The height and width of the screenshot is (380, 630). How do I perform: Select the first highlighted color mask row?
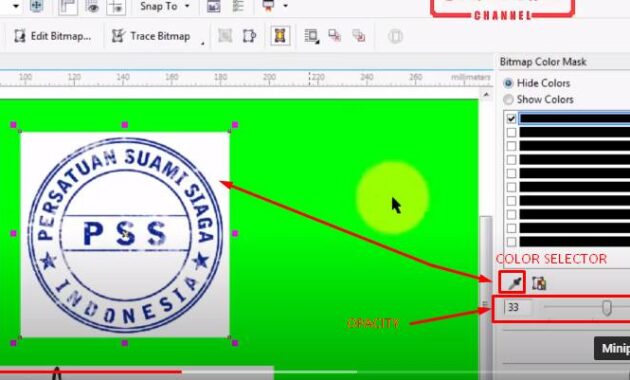coord(575,118)
